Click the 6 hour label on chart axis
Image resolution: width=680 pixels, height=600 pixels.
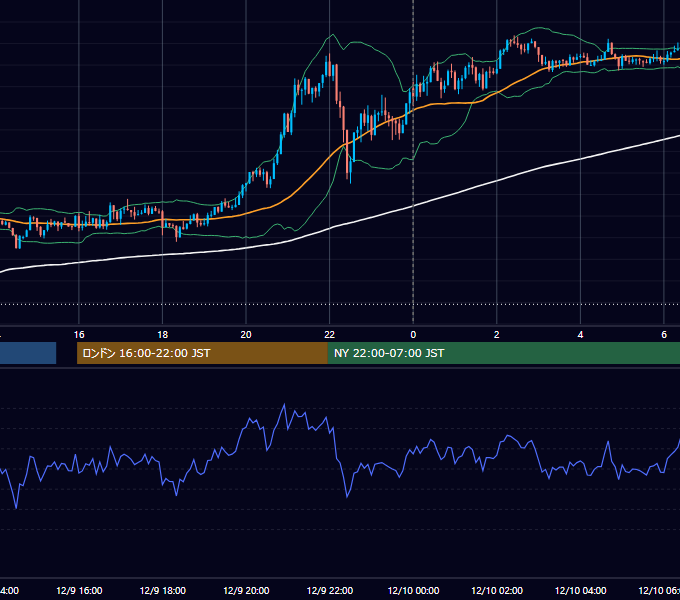[x=664, y=335]
